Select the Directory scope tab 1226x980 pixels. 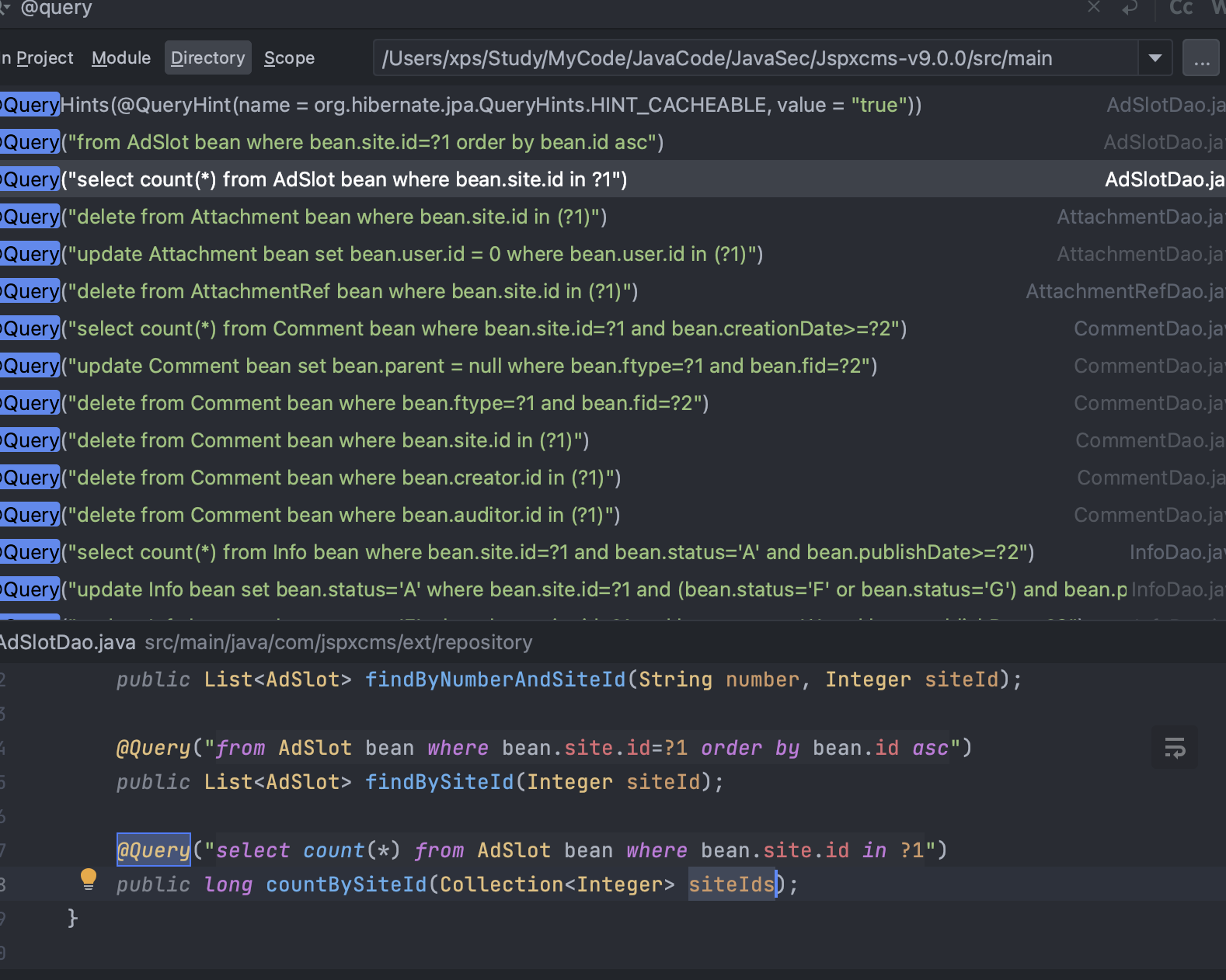pyautogui.click(x=207, y=58)
